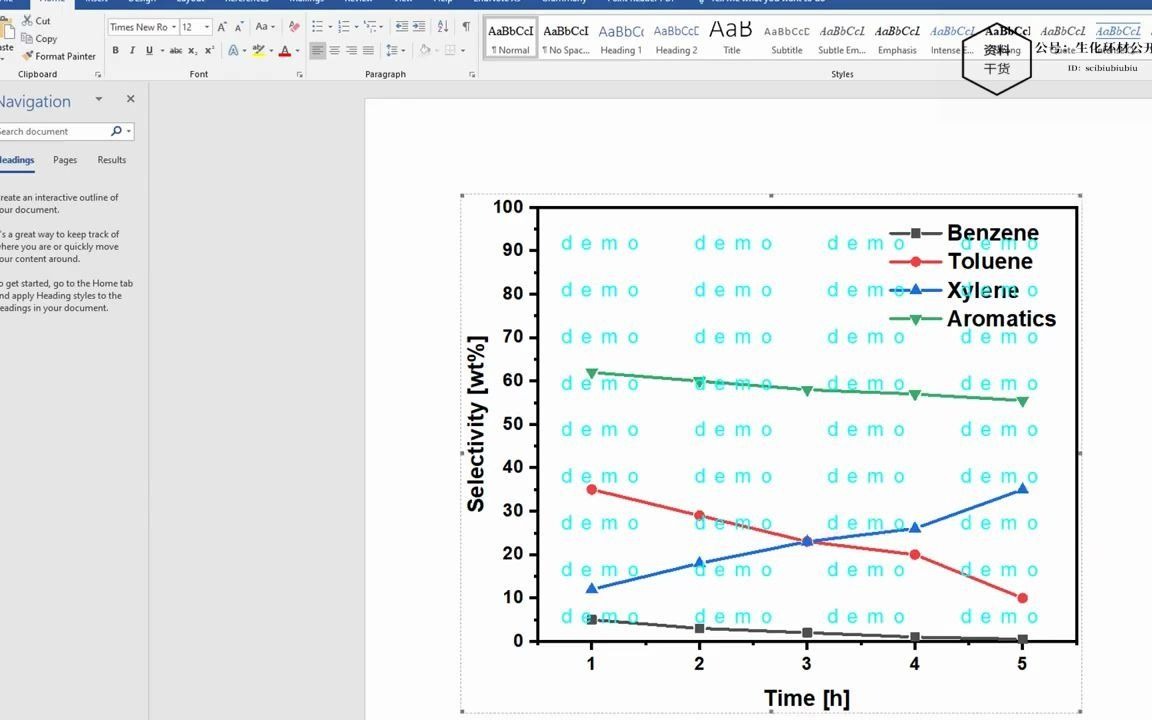Toggle bold formatting
This screenshot has width=1152, height=720.
coord(115,51)
